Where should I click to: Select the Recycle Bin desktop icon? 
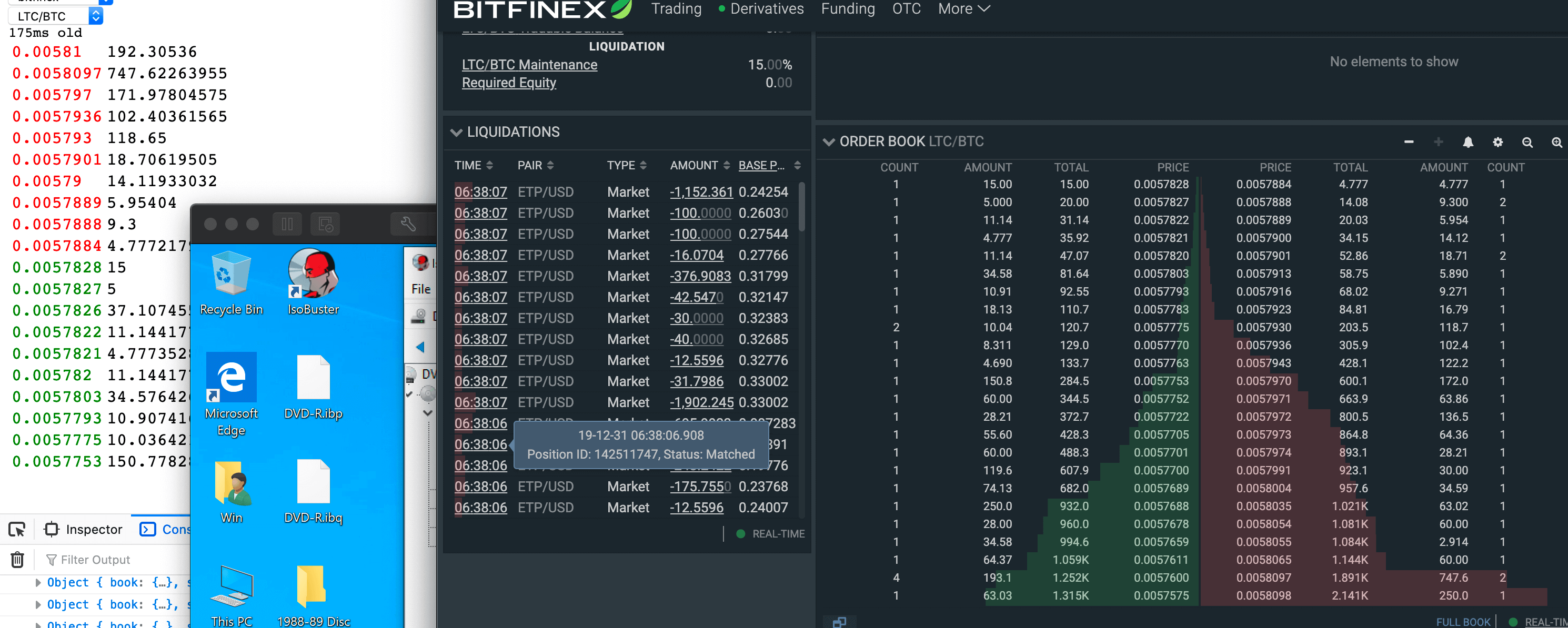232,283
